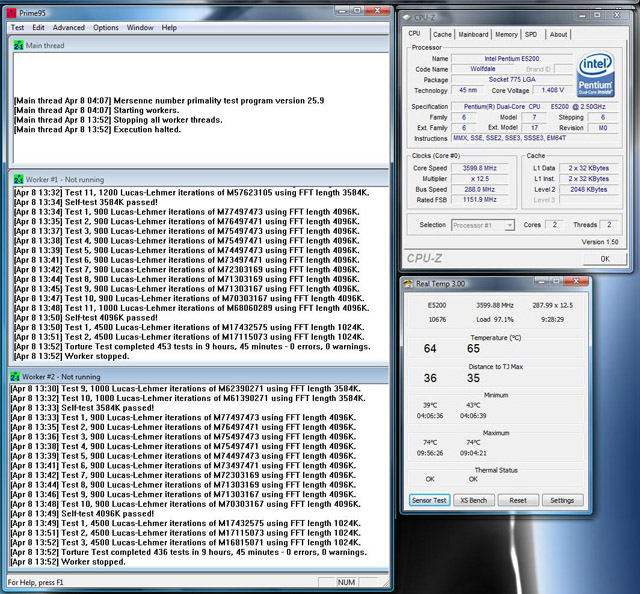Click the Reset button in Real Temp
Image resolution: width=640 pixels, height=594 pixels.
pos(518,501)
